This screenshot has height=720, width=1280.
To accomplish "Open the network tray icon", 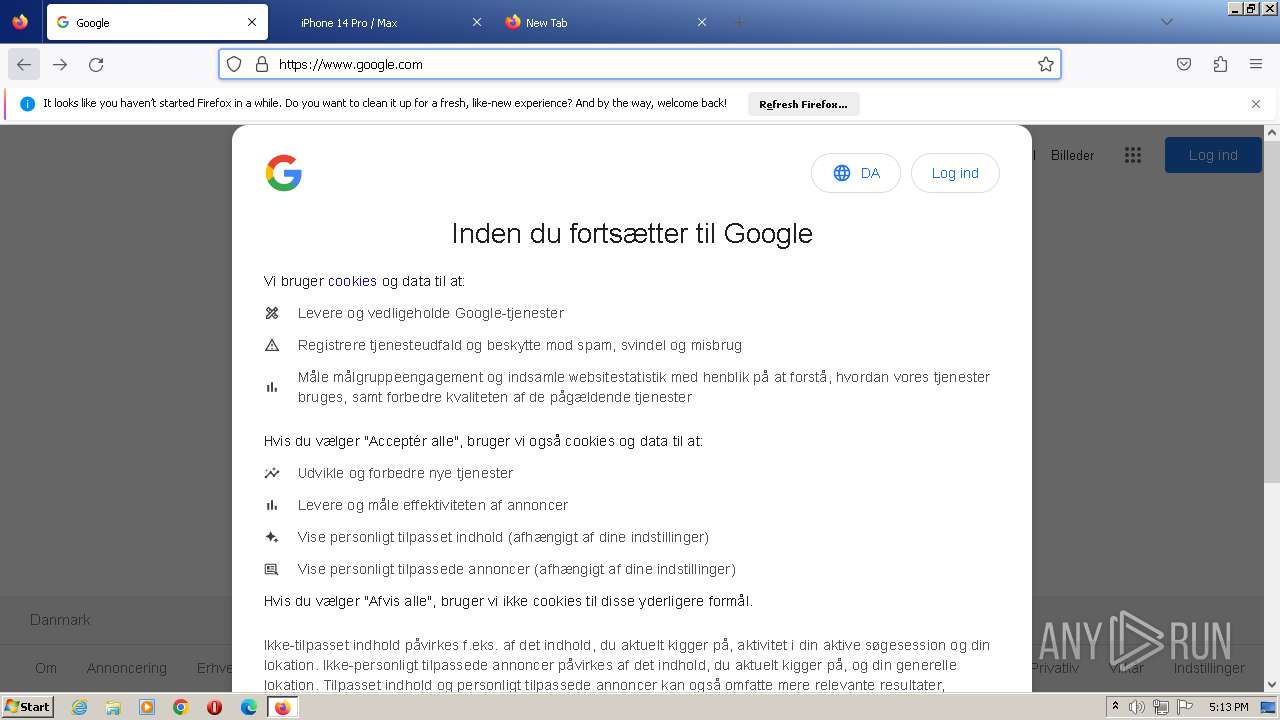I will pyautogui.click(x=1160, y=707).
